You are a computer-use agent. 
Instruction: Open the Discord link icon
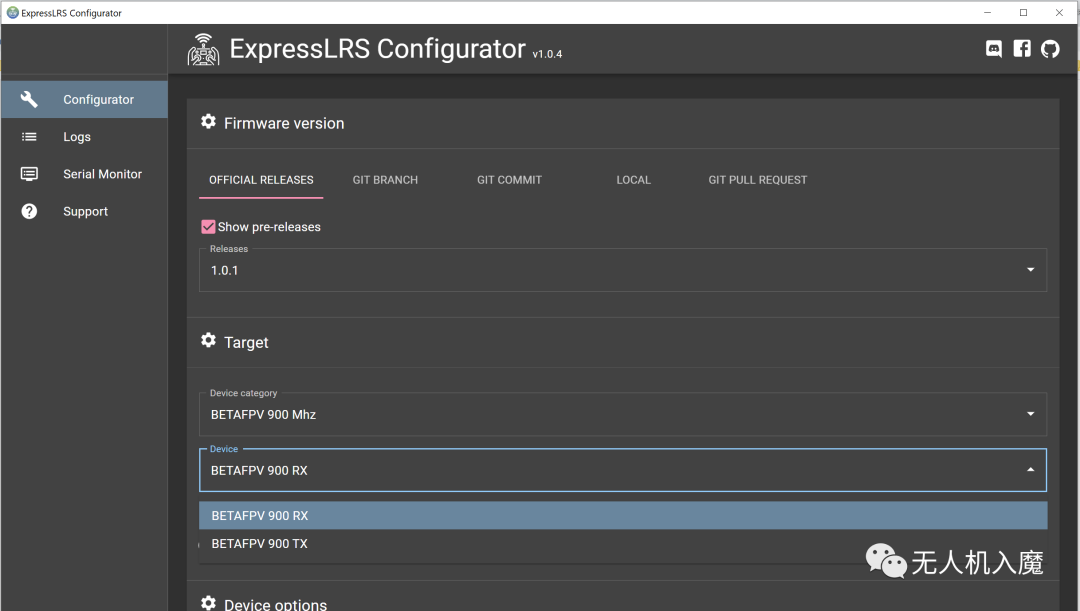(994, 49)
